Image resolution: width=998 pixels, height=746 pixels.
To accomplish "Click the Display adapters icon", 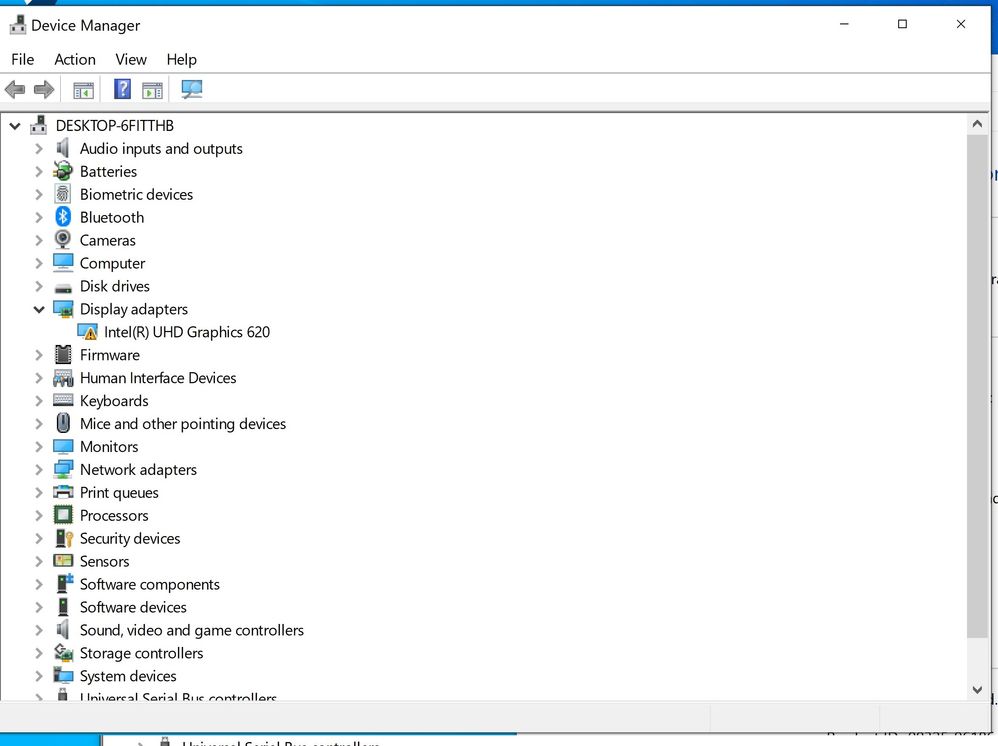I will tap(63, 309).
